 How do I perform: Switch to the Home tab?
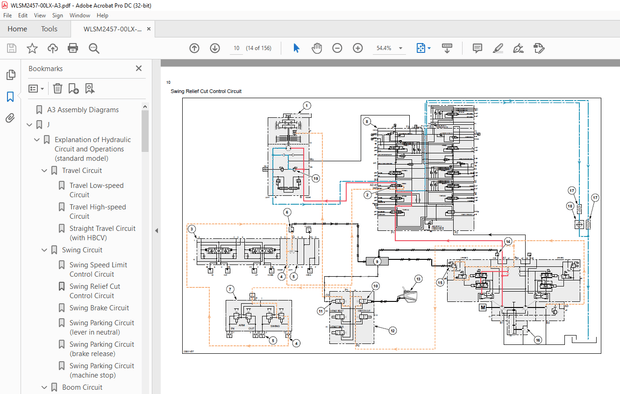coord(17,29)
